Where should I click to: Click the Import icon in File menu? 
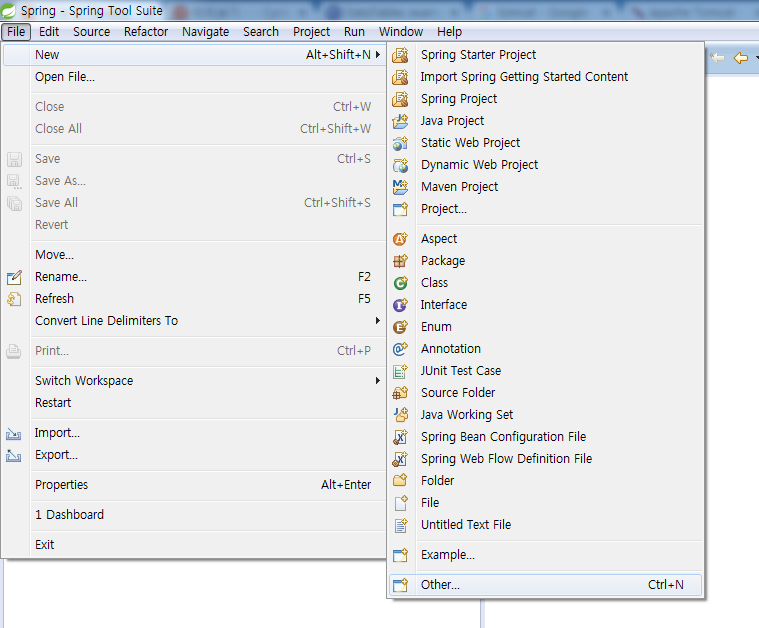[x=14, y=433]
